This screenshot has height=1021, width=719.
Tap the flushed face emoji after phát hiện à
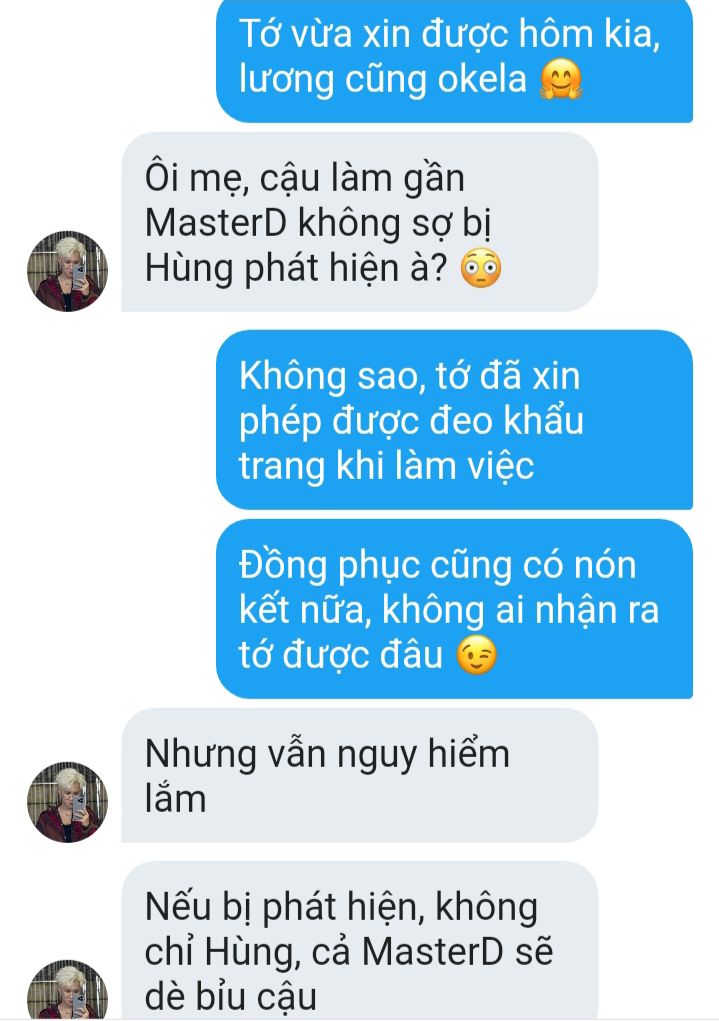pyautogui.click(x=481, y=268)
